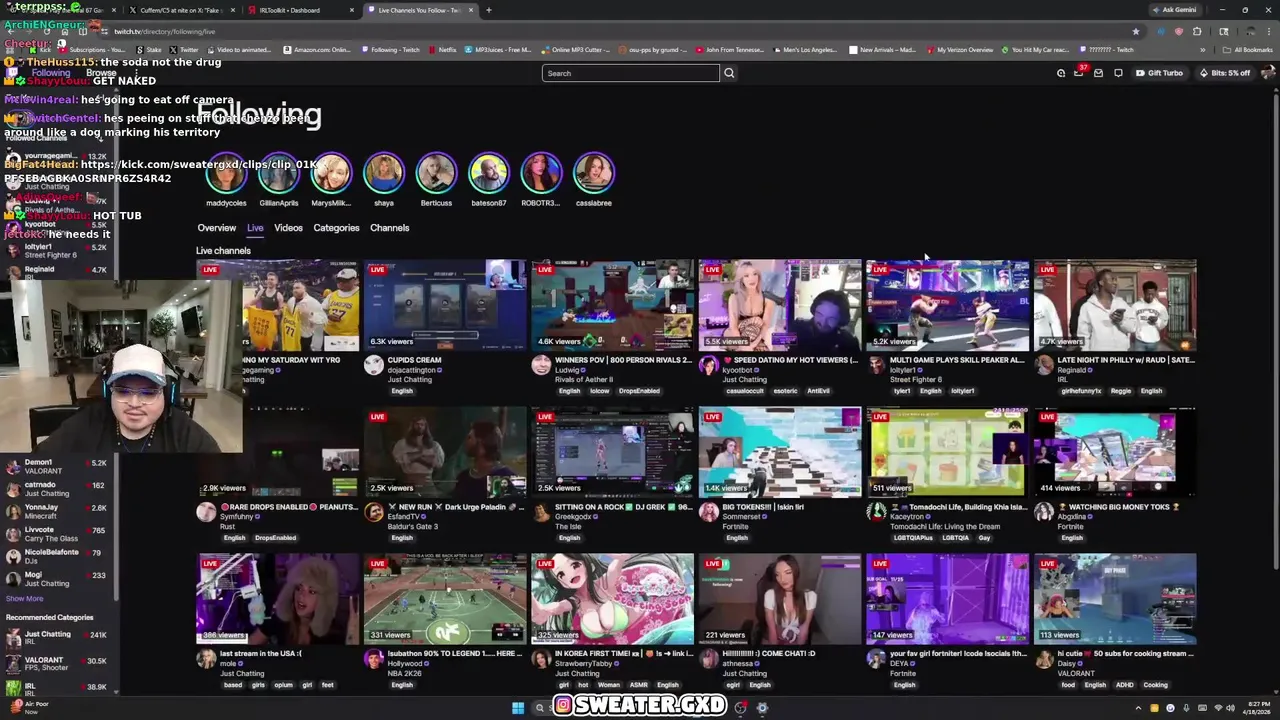Open Sommerset channel avatar

tap(708, 513)
